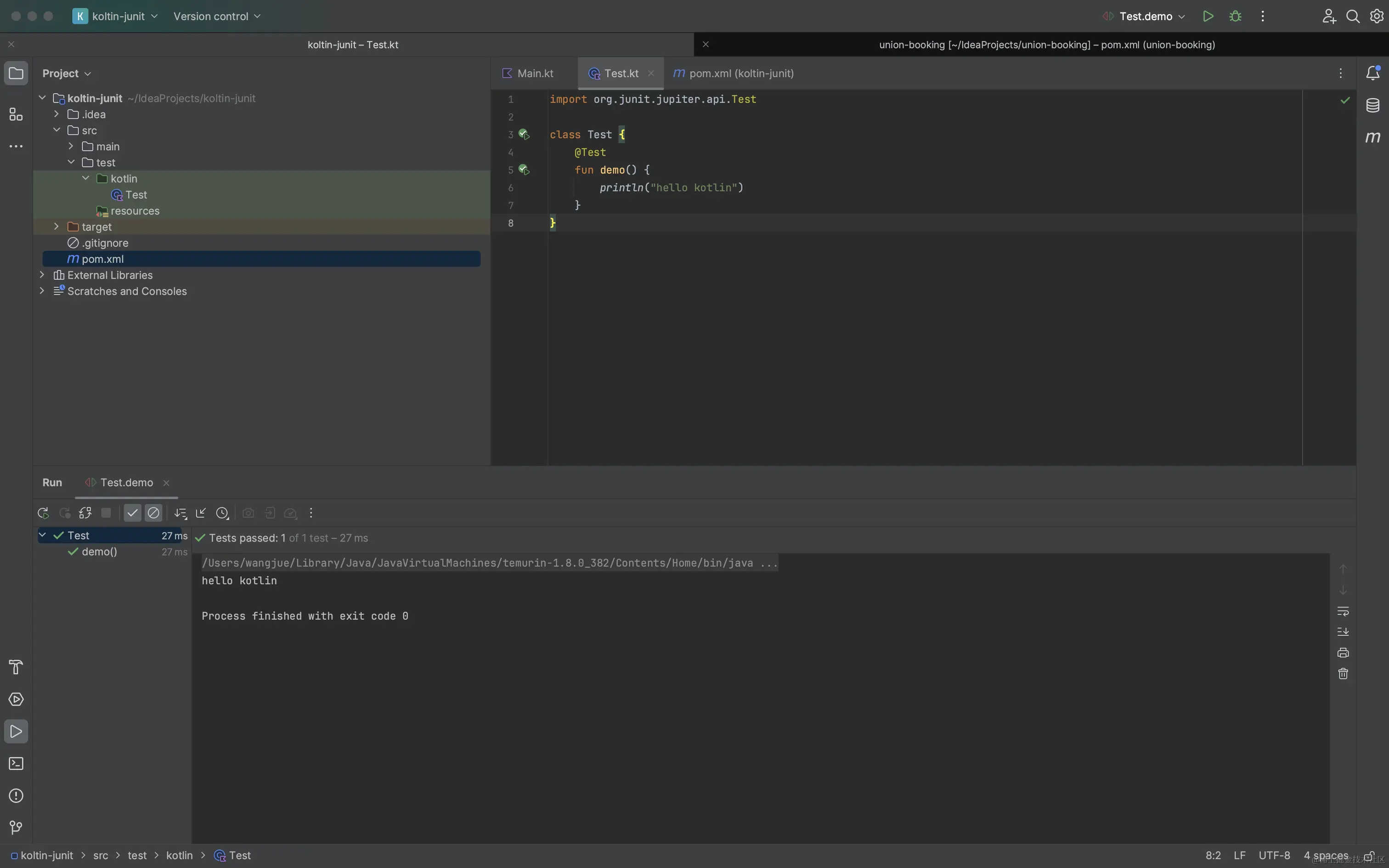The height and width of the screenshot is (868, 1389).
Task: Open test history clock icon
Action: click(222, 513)
